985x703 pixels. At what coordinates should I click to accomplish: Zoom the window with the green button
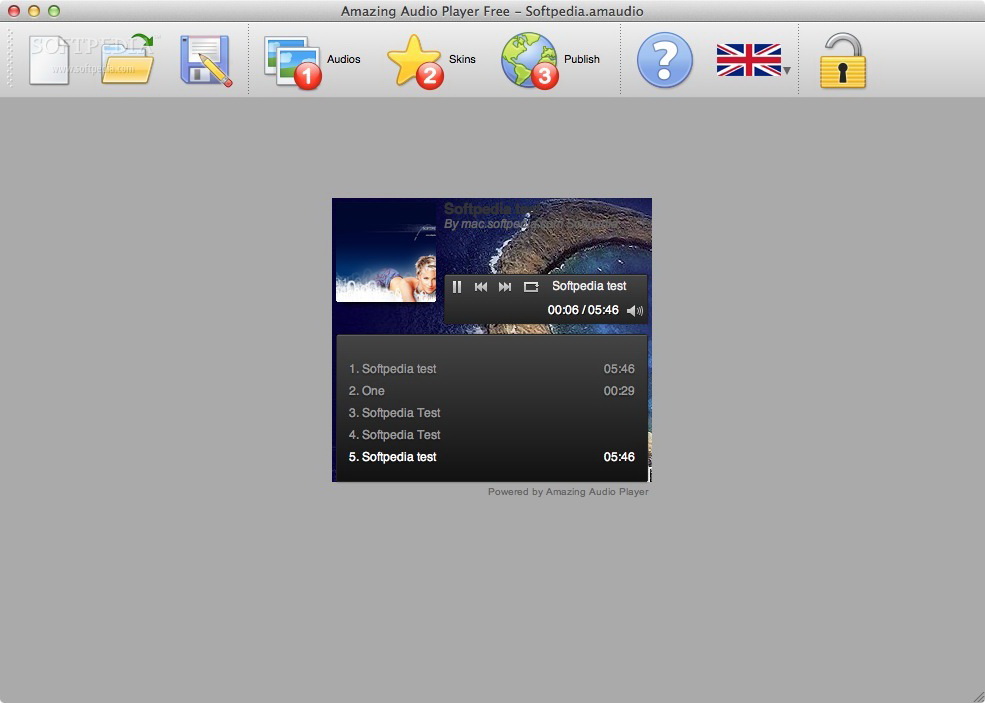coord(54,11)
